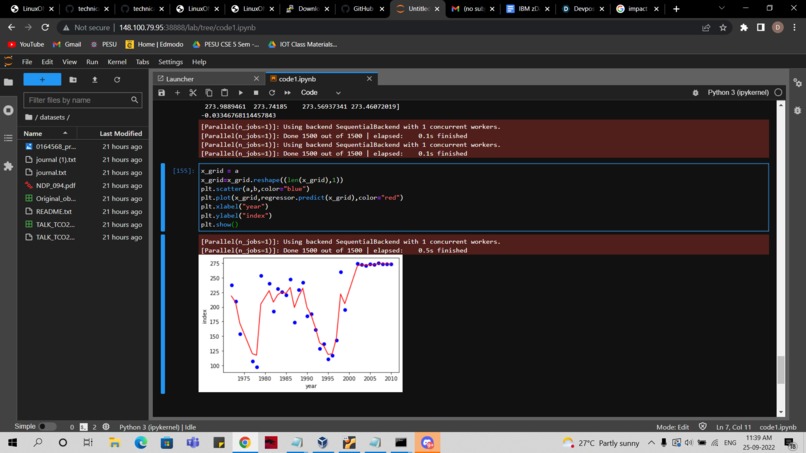This screenshot has height=453, width=806.
Task: Open the Settings menu
Action: 170,62
